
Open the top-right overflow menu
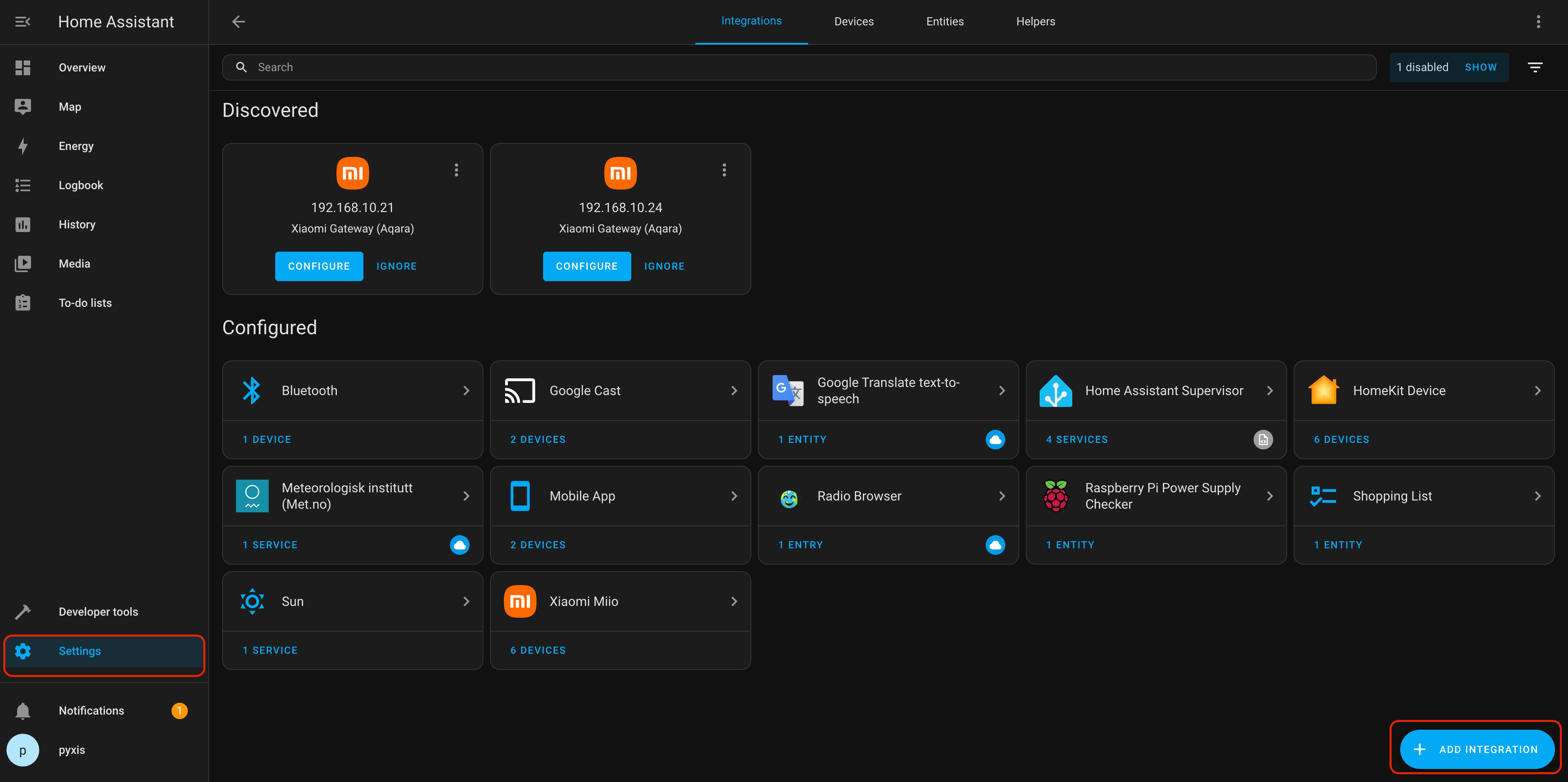(1538, 22)
